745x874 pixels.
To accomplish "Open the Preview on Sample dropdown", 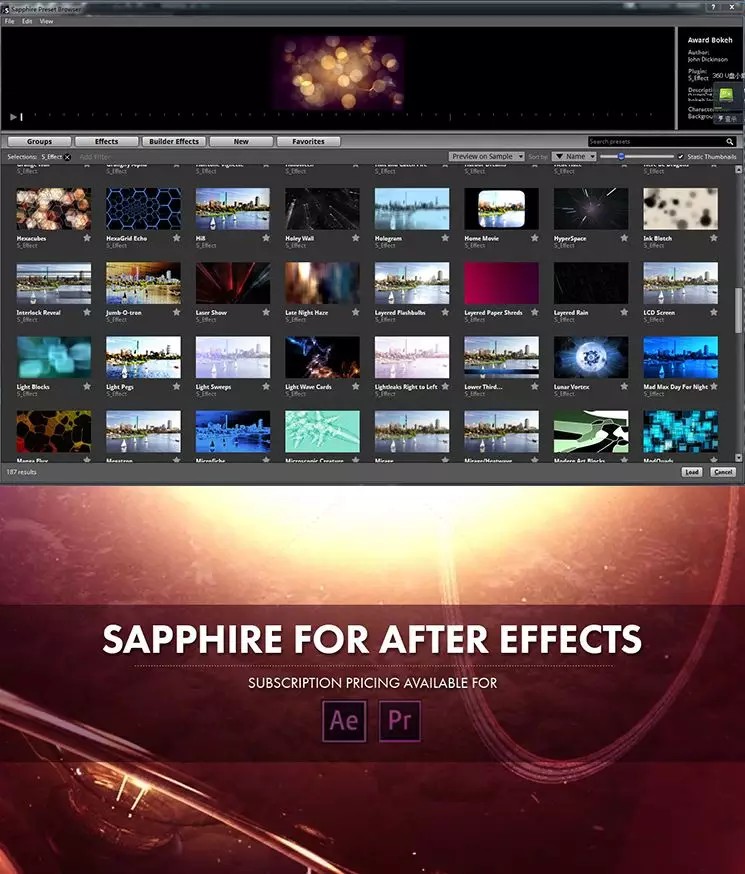I will click(x=487, y=157).
